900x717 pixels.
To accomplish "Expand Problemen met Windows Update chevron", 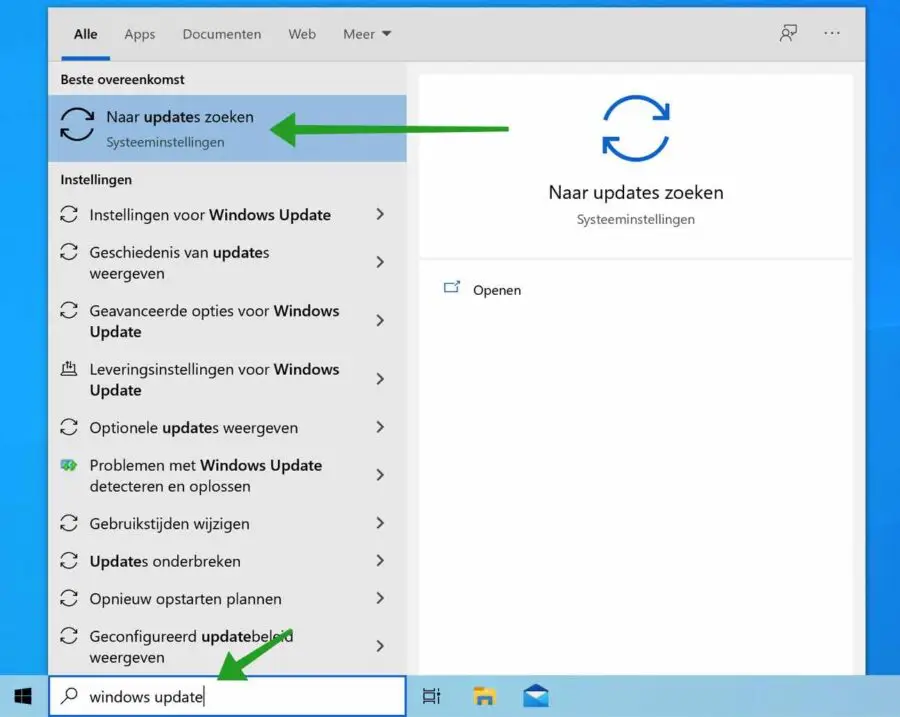I will coord(380,475).
